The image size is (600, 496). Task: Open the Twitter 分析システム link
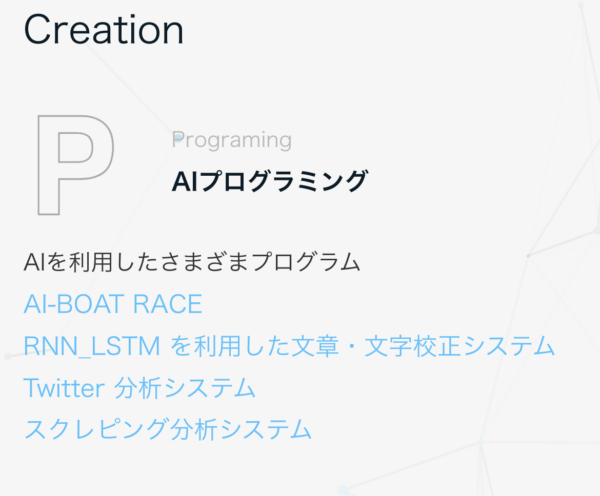point(139,388)
